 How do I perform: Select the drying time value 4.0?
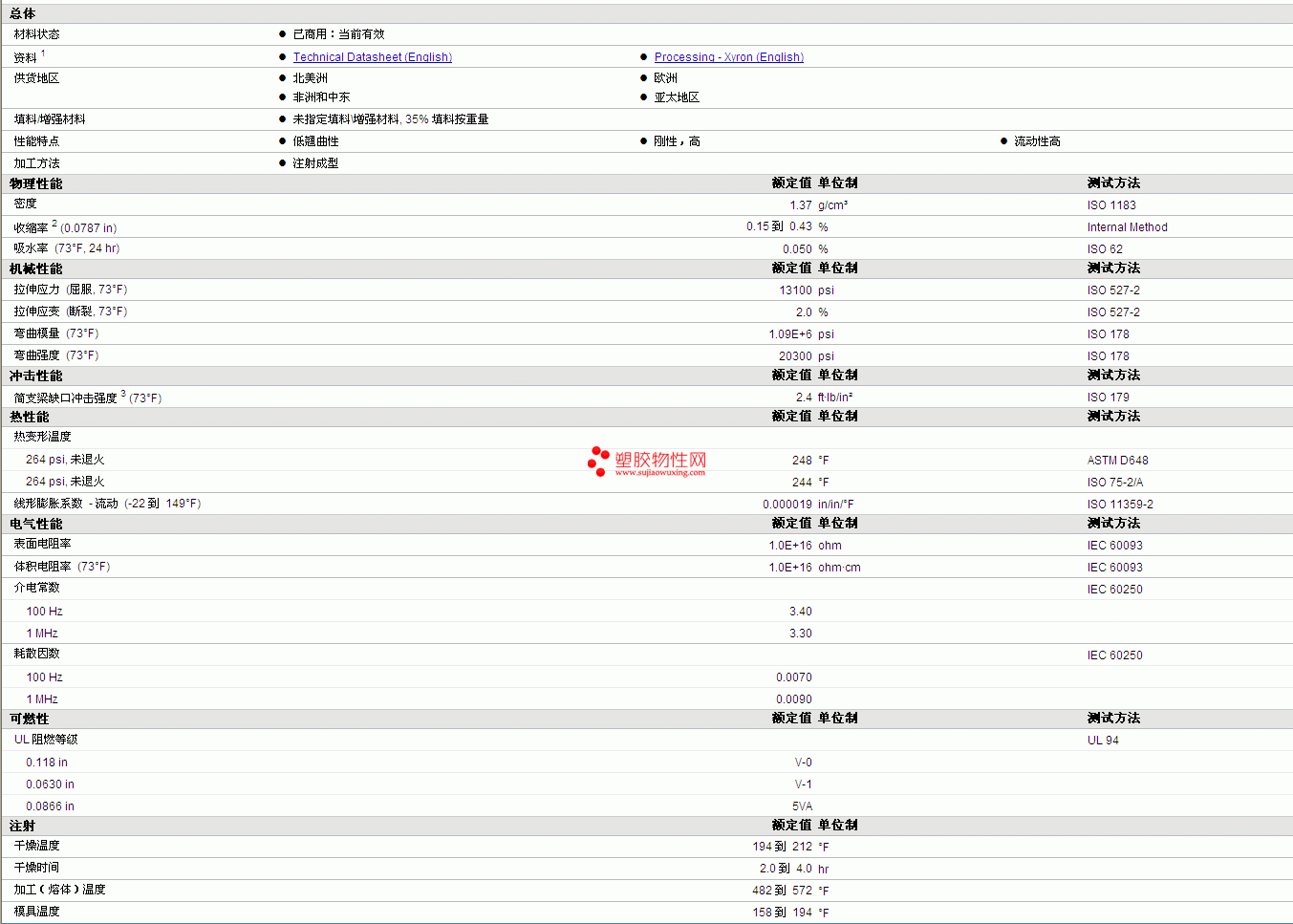click(804, 869)
